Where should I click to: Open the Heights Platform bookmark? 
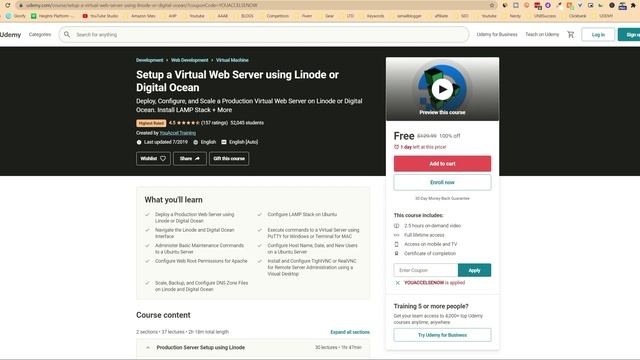(53, 16)
